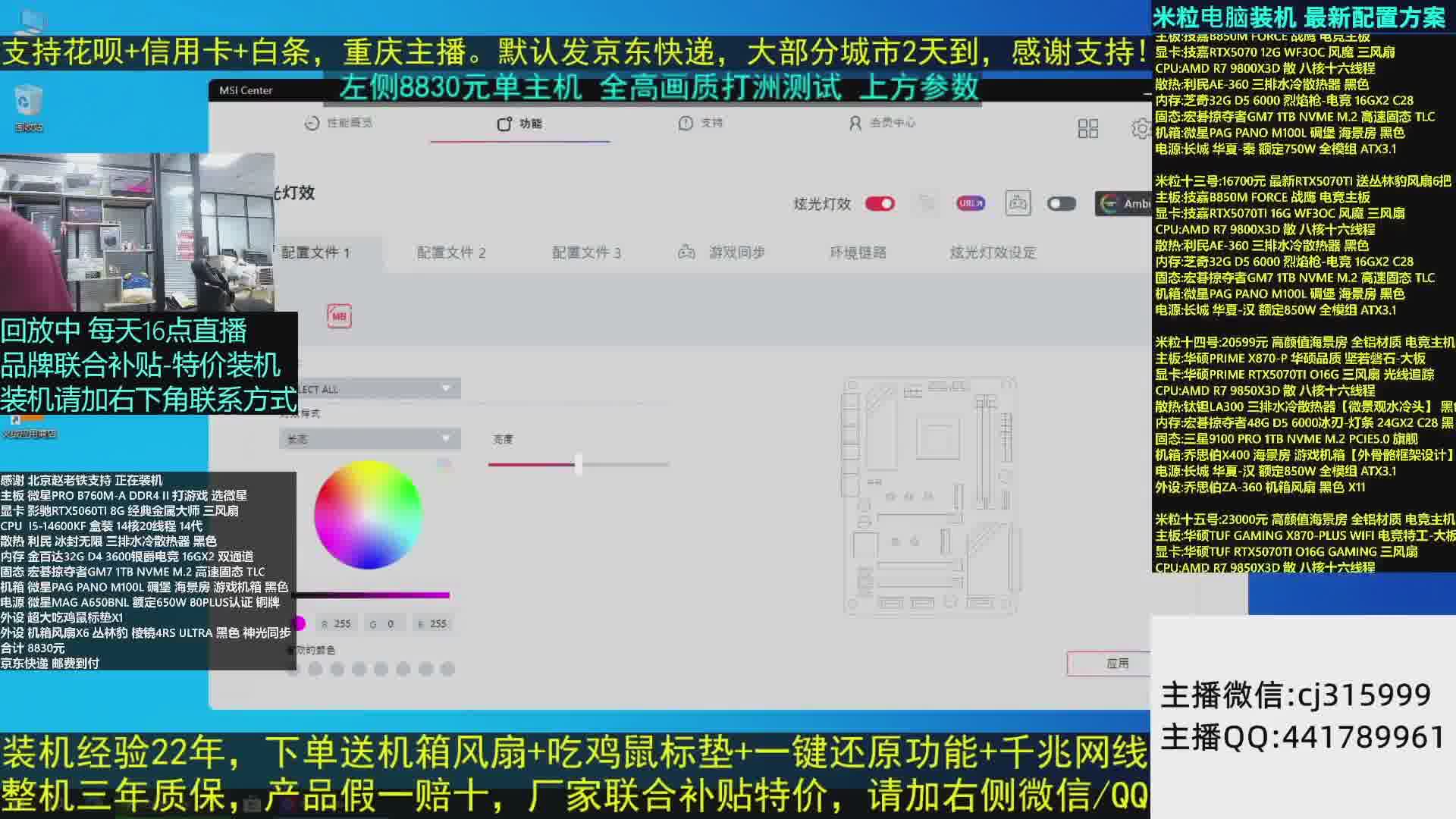Open MSI Center settings gear

pyautogui.click(x=1140, y=128)
